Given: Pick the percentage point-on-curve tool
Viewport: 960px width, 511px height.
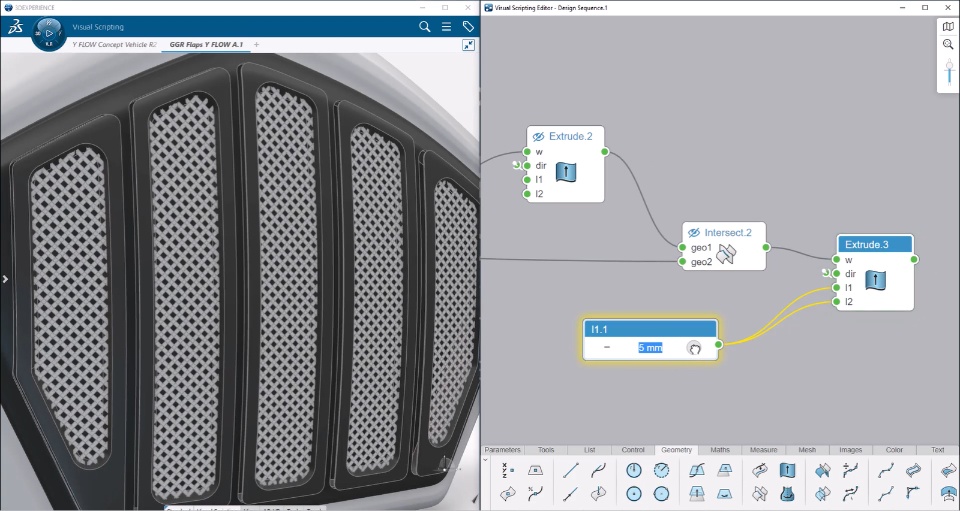Looking at the screenshot, I should pyautogui.click(x=535, y=493).
